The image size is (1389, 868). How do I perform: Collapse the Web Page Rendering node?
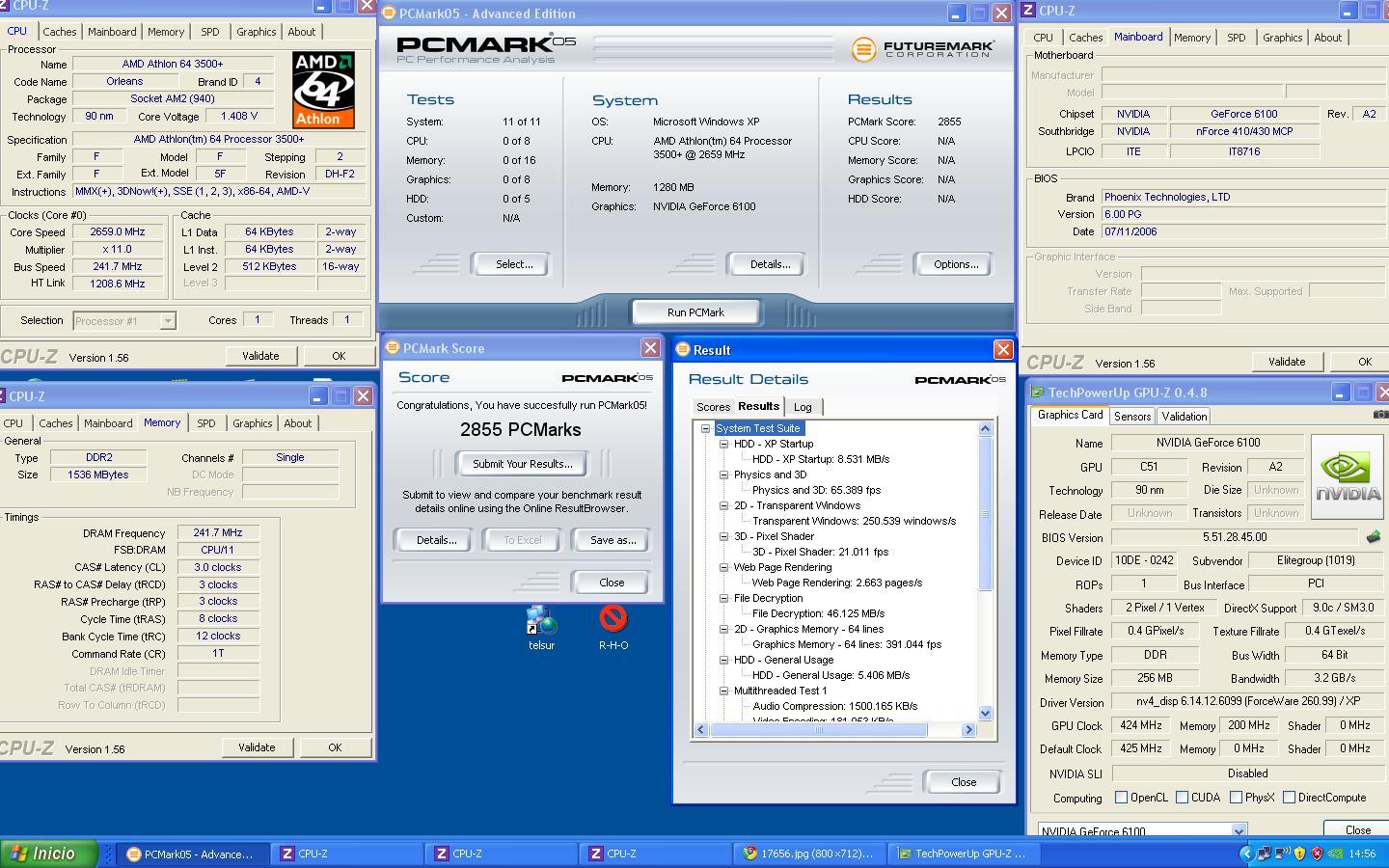click(723, 567)
